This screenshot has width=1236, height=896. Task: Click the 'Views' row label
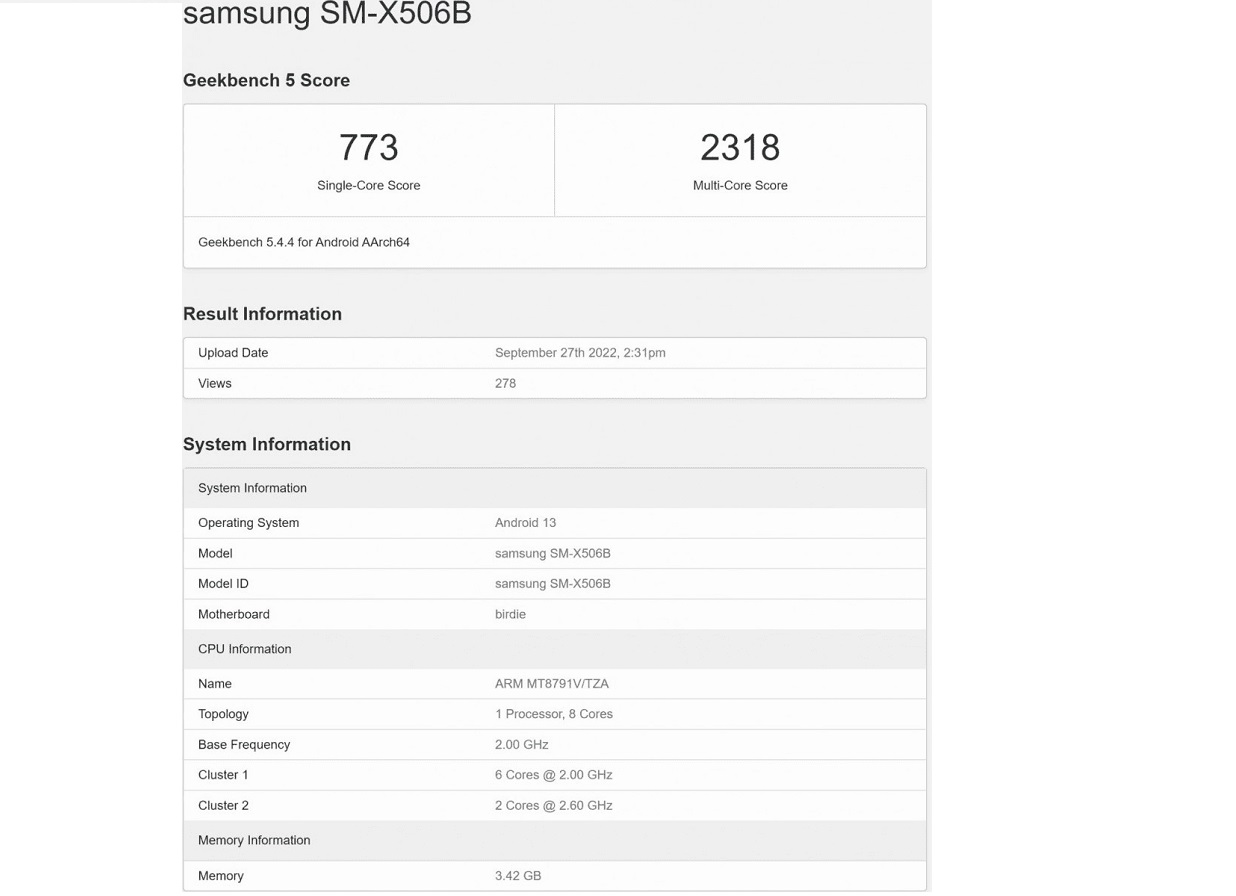(x=215, y=383)
